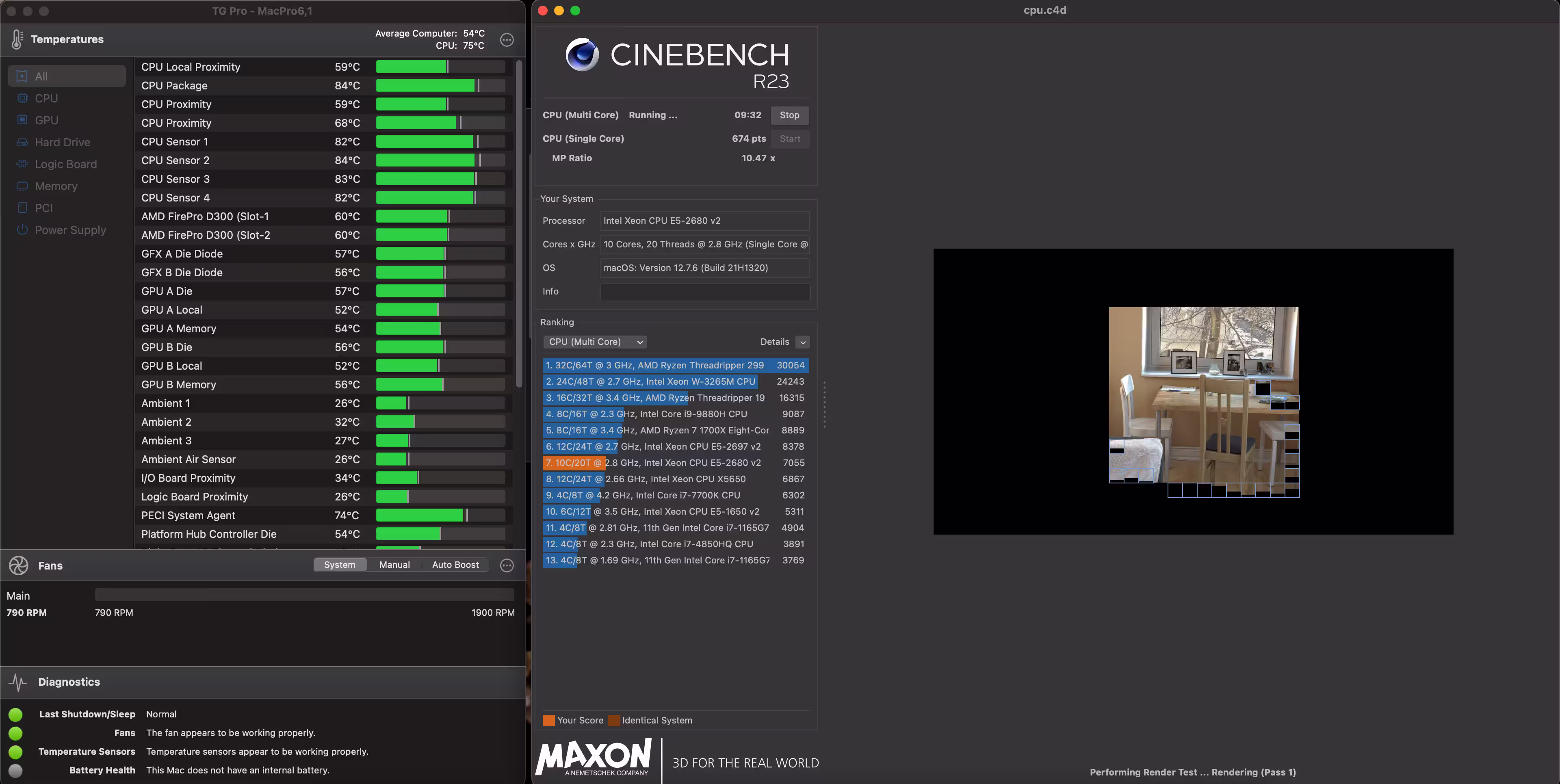Click the Platform Hub Controller Die row
Screen dimensions: 1560x784
(x=323, y=535)
